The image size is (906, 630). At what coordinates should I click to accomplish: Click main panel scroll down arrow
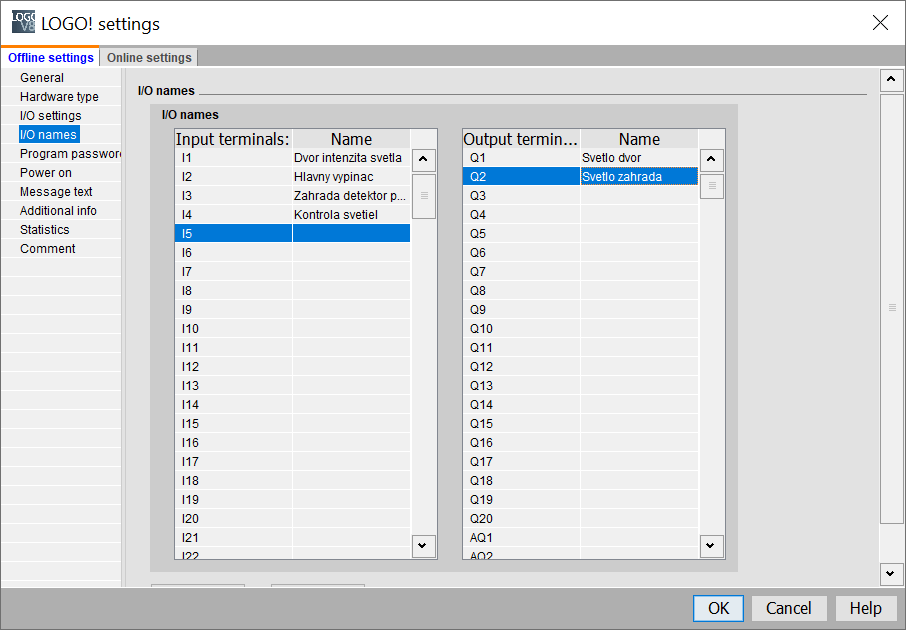[x=891, y=573]
